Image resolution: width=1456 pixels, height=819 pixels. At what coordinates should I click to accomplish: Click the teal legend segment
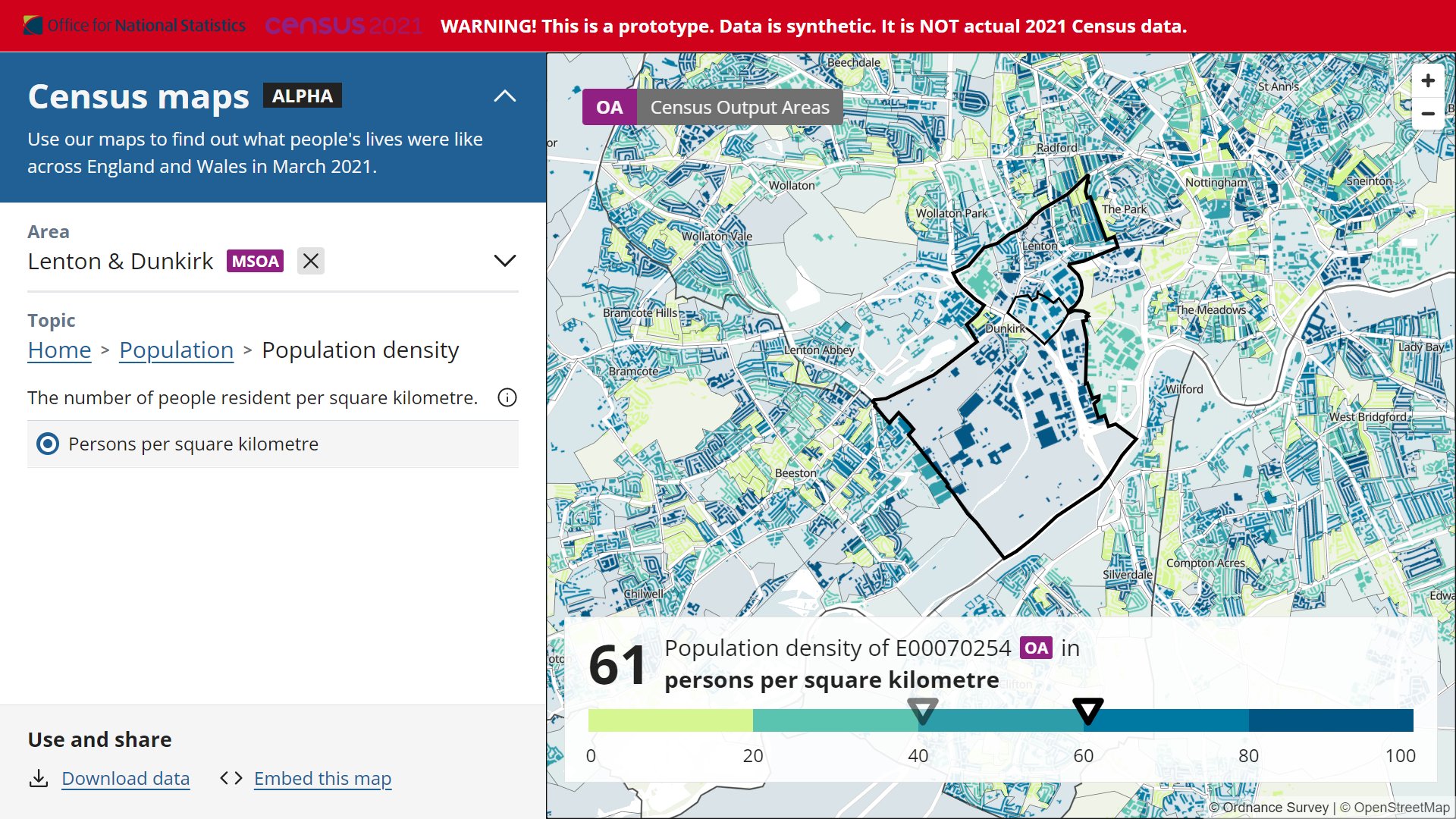tap(836, 721)
